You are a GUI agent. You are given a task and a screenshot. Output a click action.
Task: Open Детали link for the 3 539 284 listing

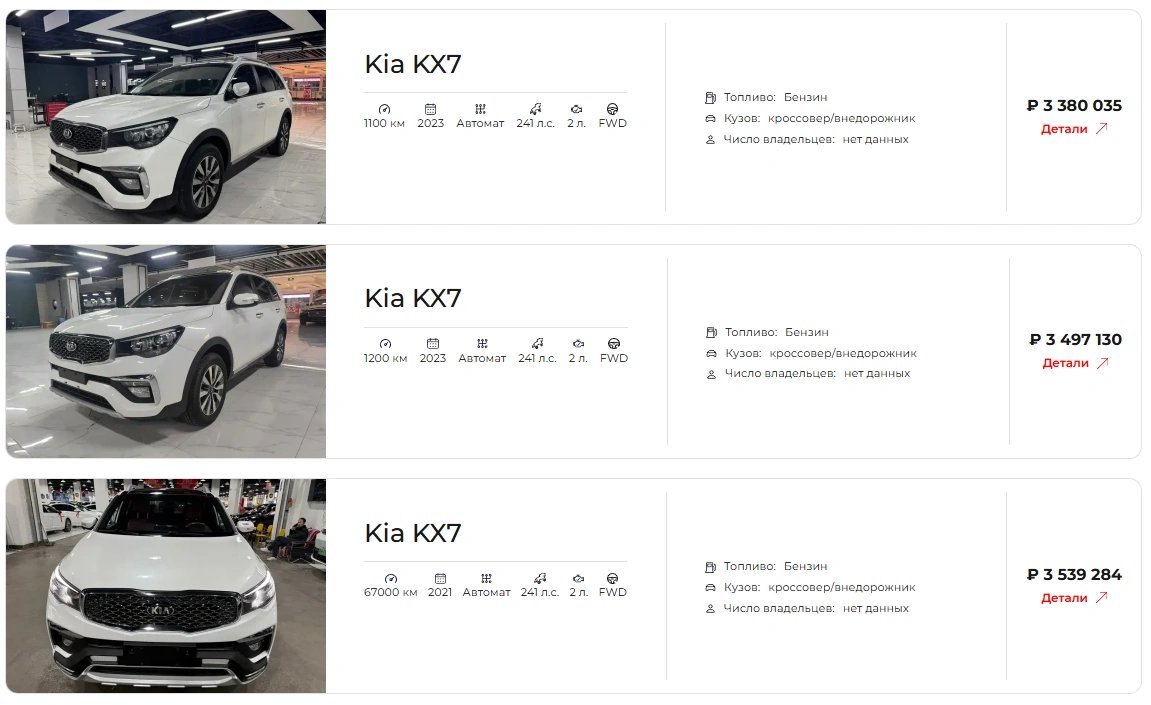[x=1074, y=598]
